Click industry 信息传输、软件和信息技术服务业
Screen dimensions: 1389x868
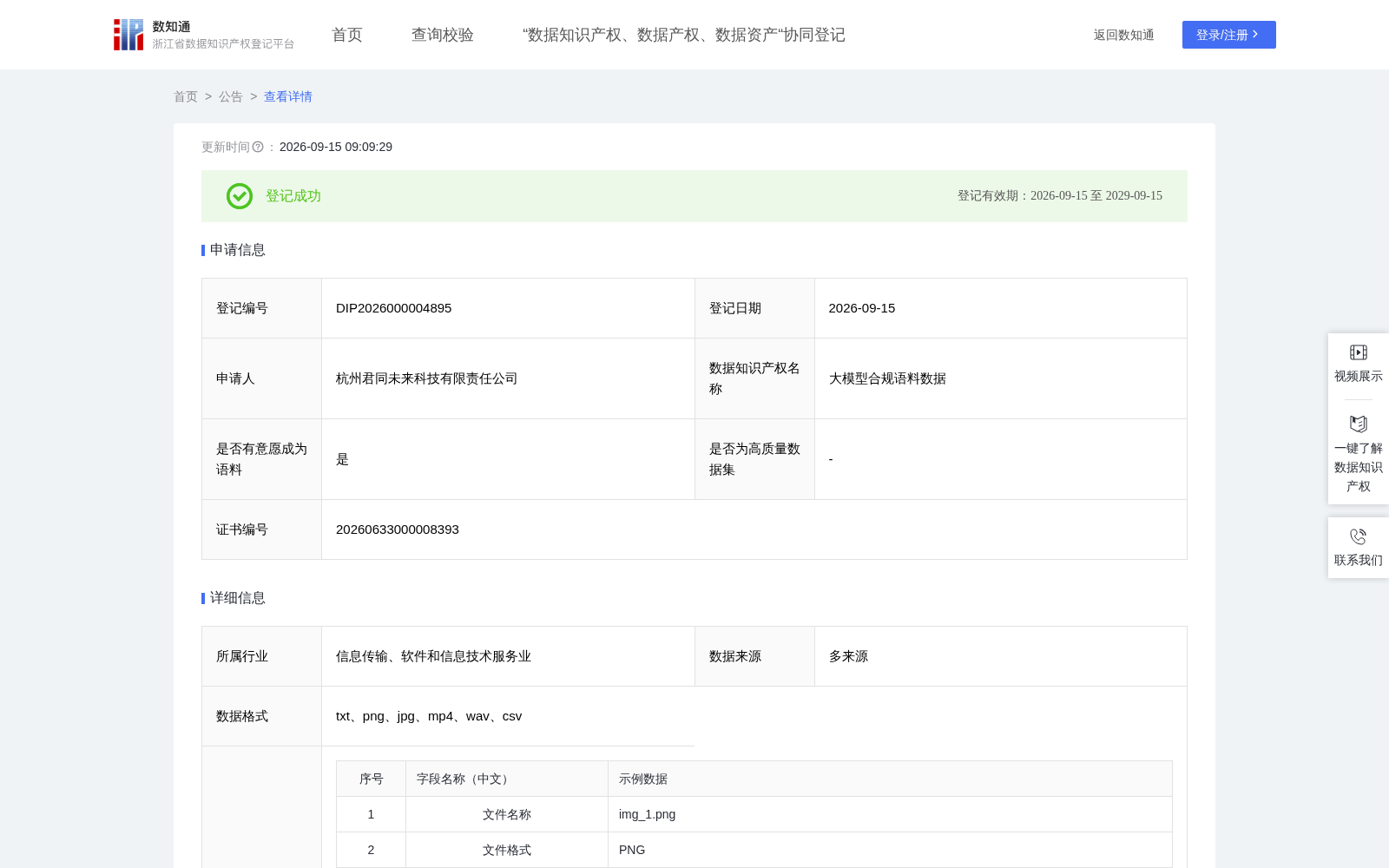click(434, 656)
